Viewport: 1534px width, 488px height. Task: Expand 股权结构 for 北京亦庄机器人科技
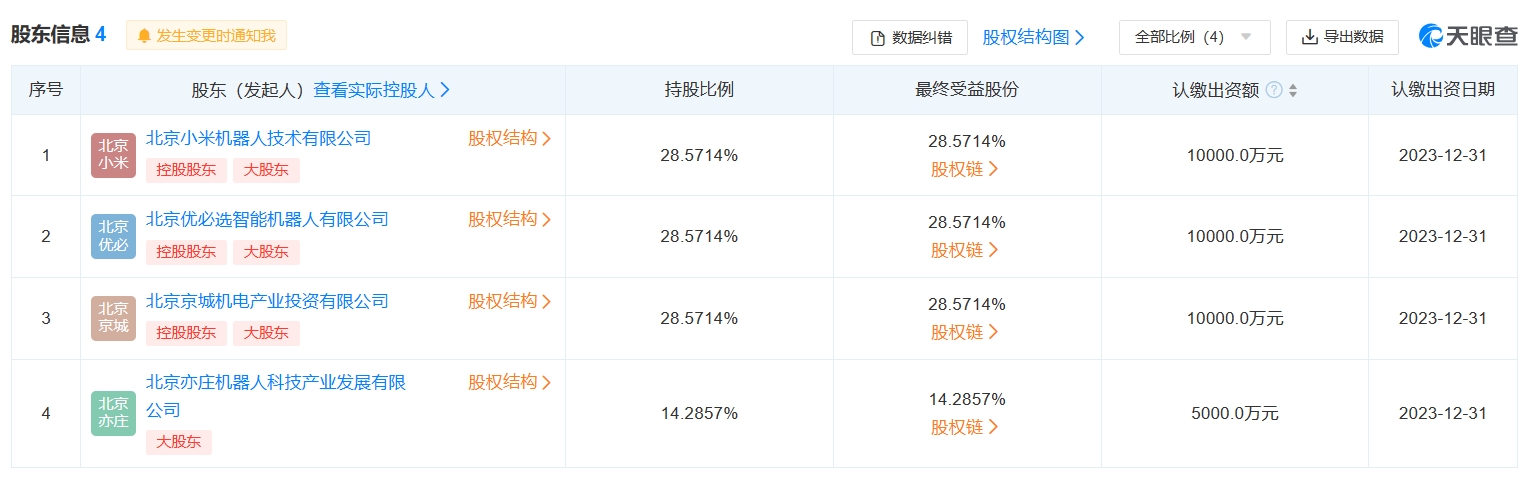tap(510, 382)
